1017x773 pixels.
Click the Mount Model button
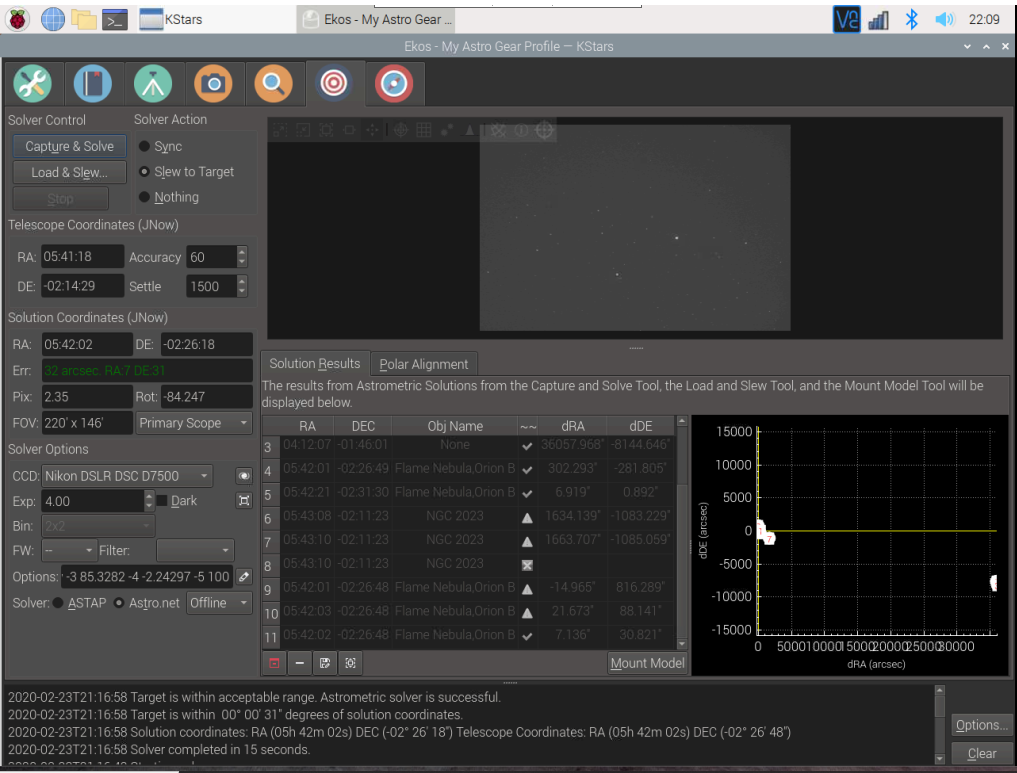(647, 663)
